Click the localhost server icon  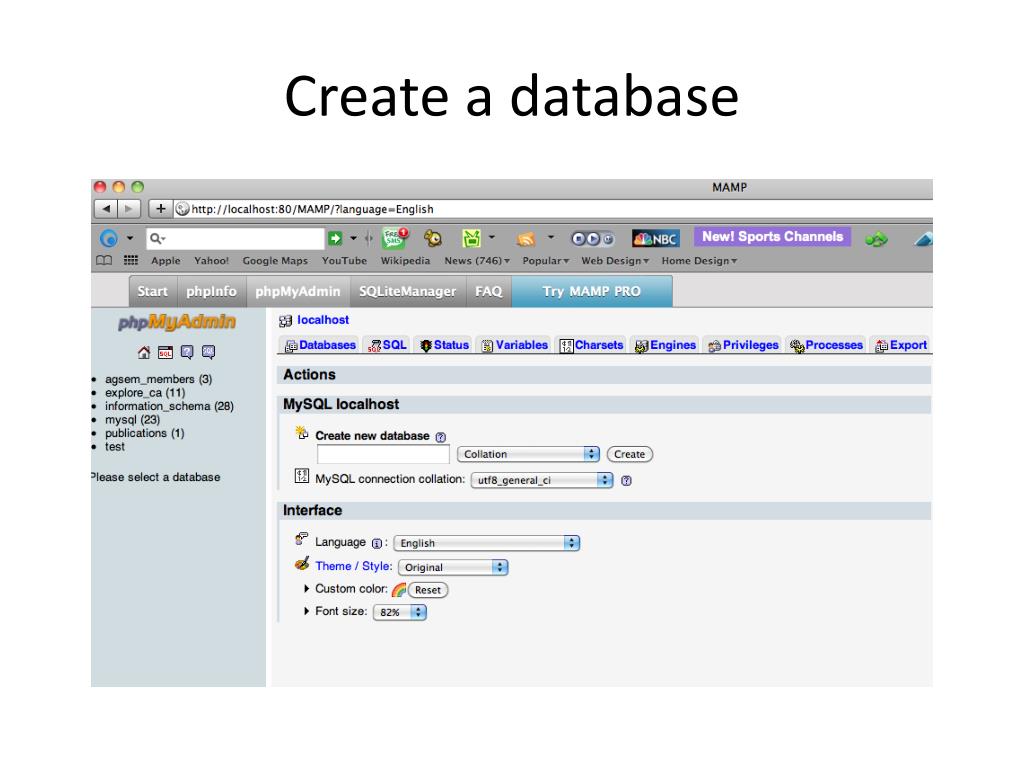point(285,321)
